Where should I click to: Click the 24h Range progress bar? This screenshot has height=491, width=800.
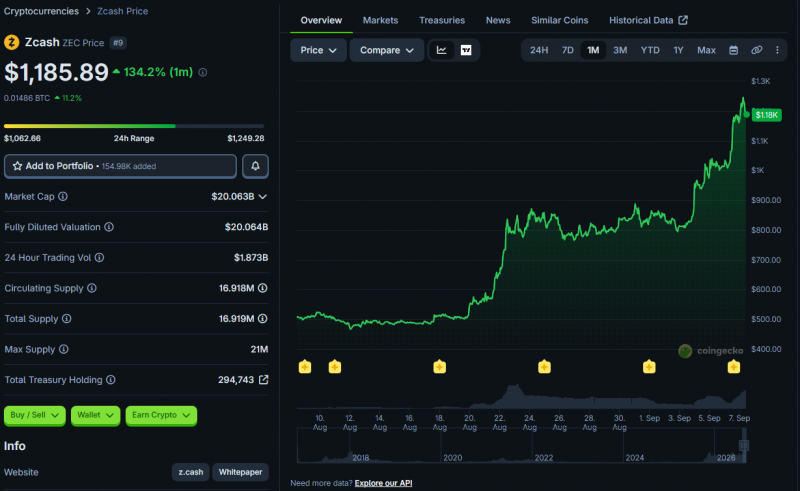[134, 126]
